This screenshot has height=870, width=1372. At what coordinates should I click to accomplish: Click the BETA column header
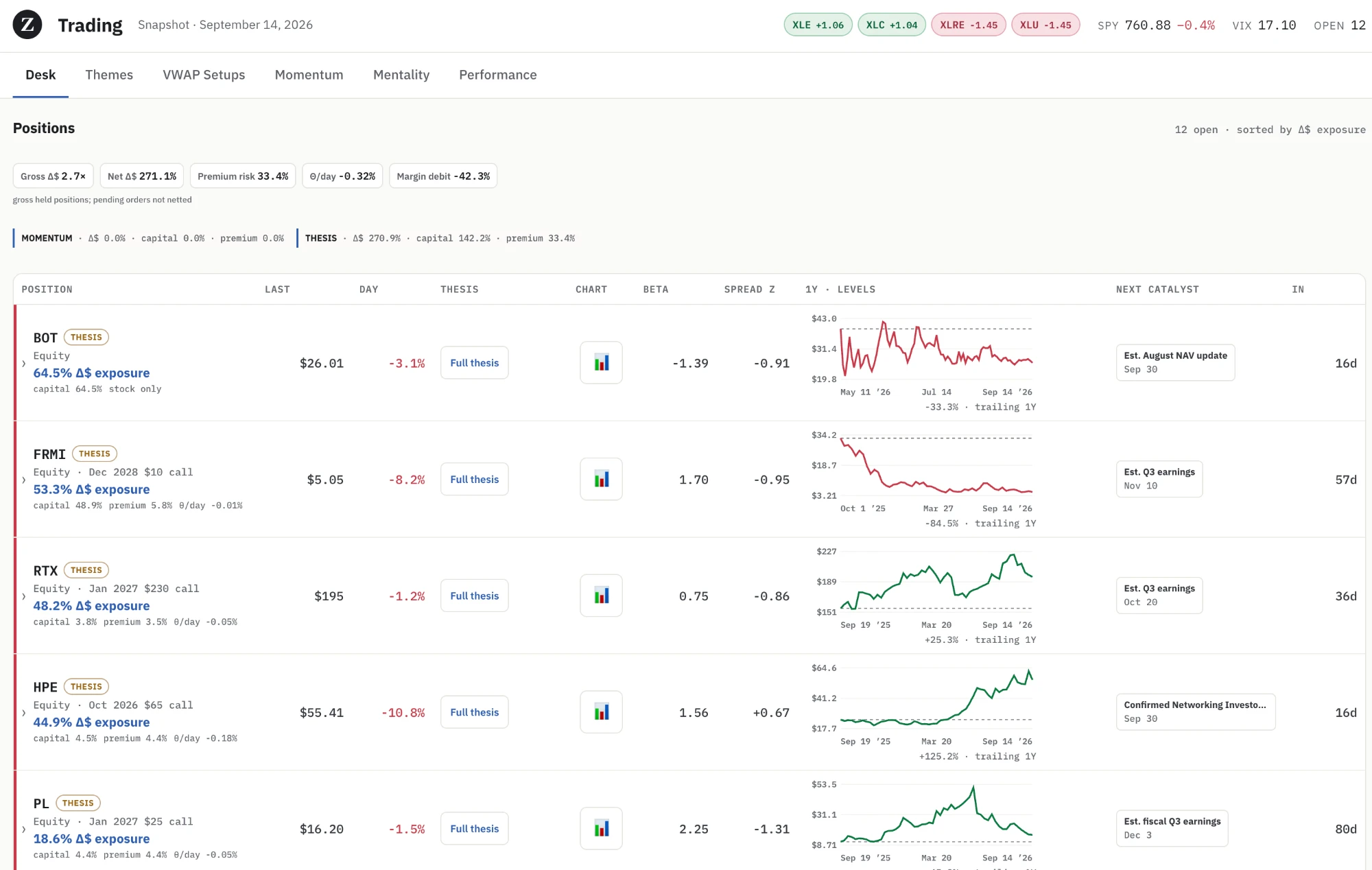click(655, 290)
